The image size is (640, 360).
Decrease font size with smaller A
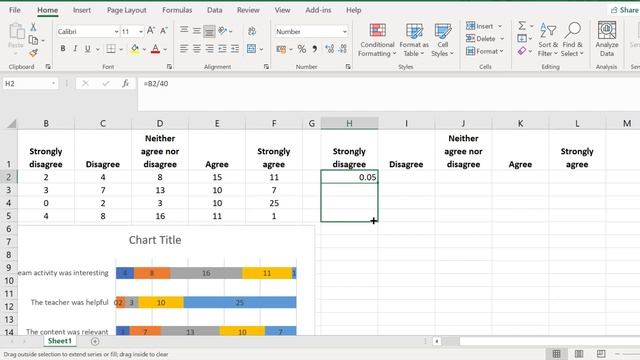164,31
